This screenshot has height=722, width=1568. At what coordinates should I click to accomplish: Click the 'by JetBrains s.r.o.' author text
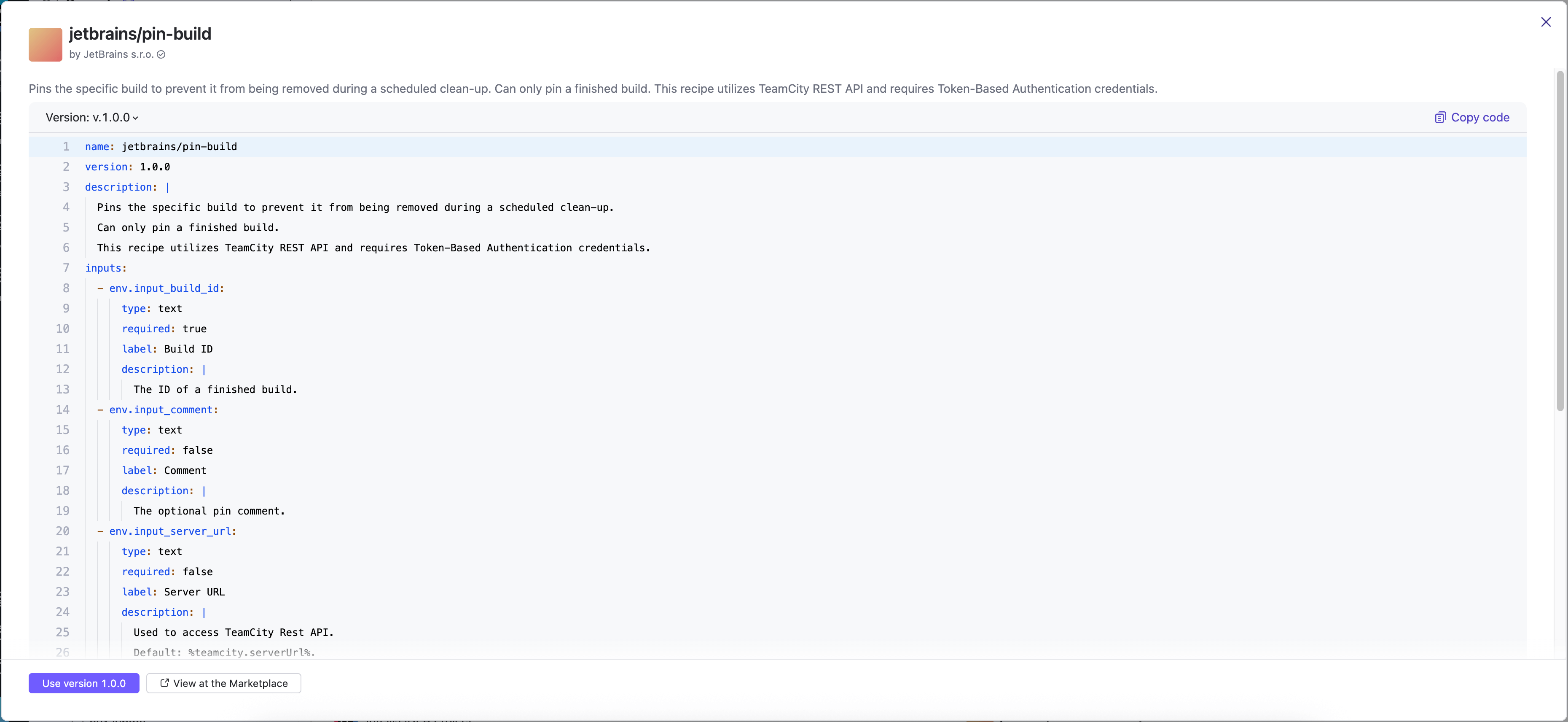111,55
